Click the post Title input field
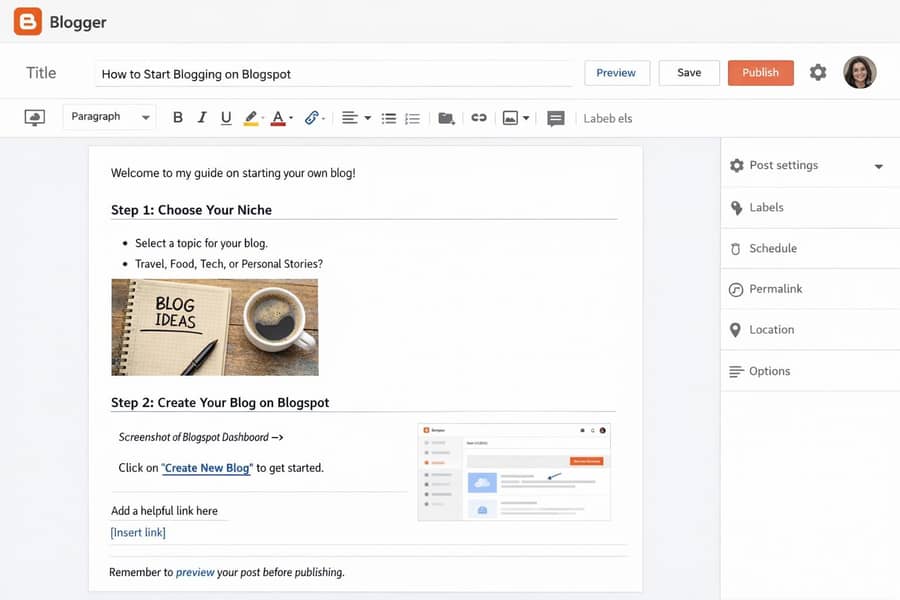 (x=334, y=74)
